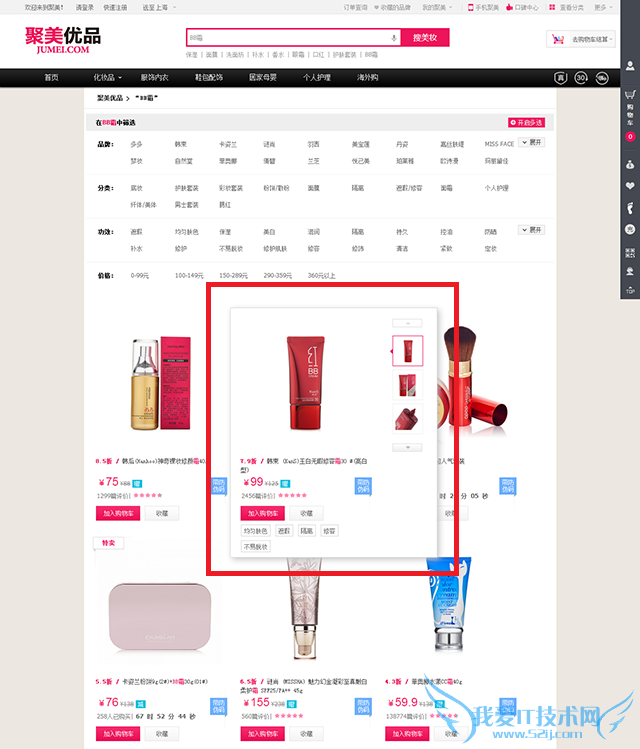640x749 pixels.
Task: Open the QR code icon in sidebar
Action: pyautogui.click(x=630, y=253)
